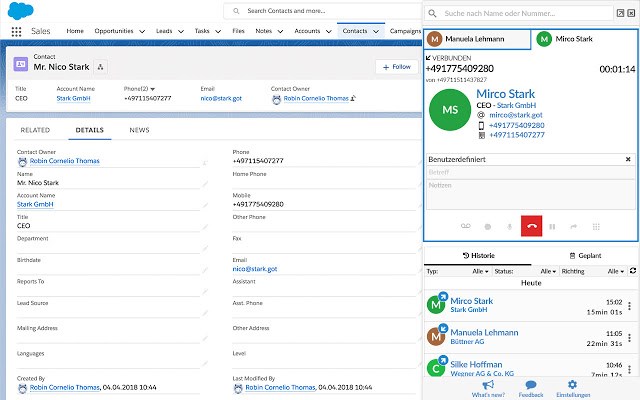Select the Historie tab

tap(478, 256)
